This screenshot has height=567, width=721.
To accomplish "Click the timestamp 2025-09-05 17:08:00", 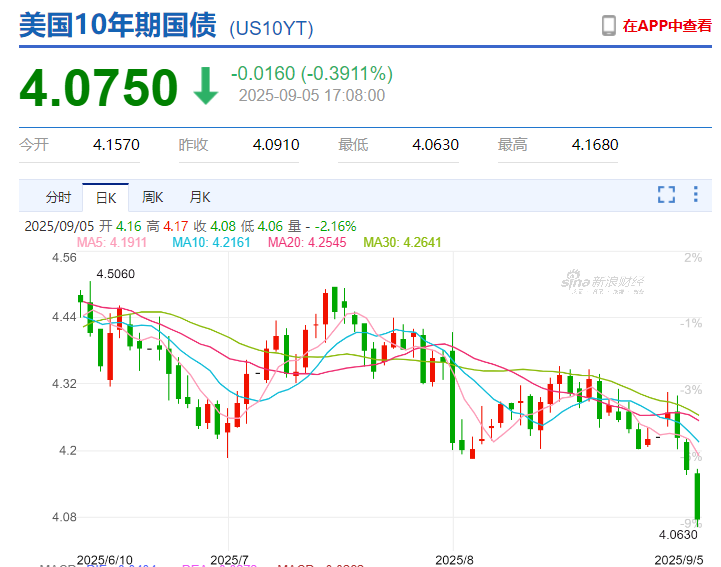I will 312,96.
